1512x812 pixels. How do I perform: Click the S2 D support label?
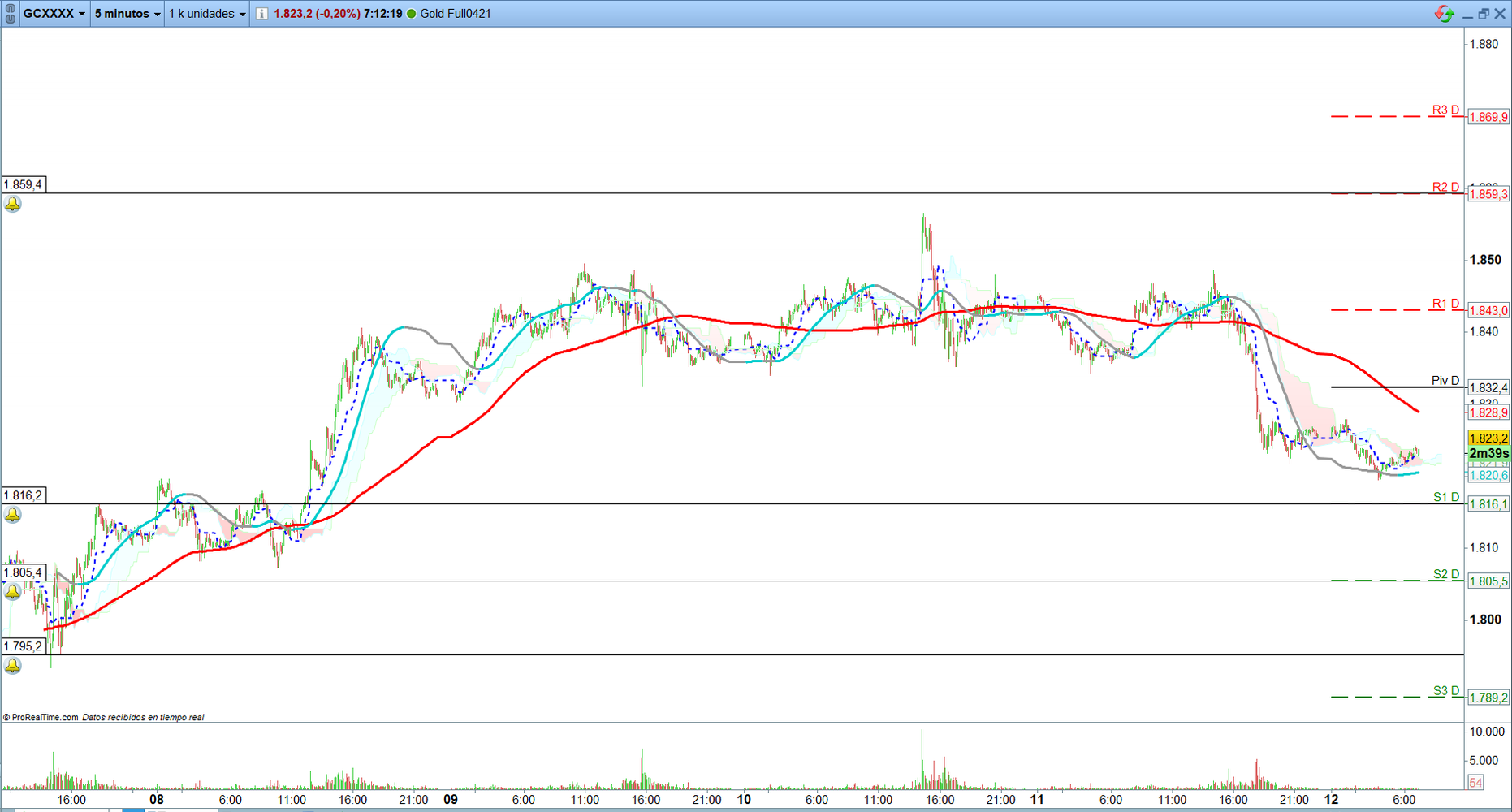(x=1446, y=574)
